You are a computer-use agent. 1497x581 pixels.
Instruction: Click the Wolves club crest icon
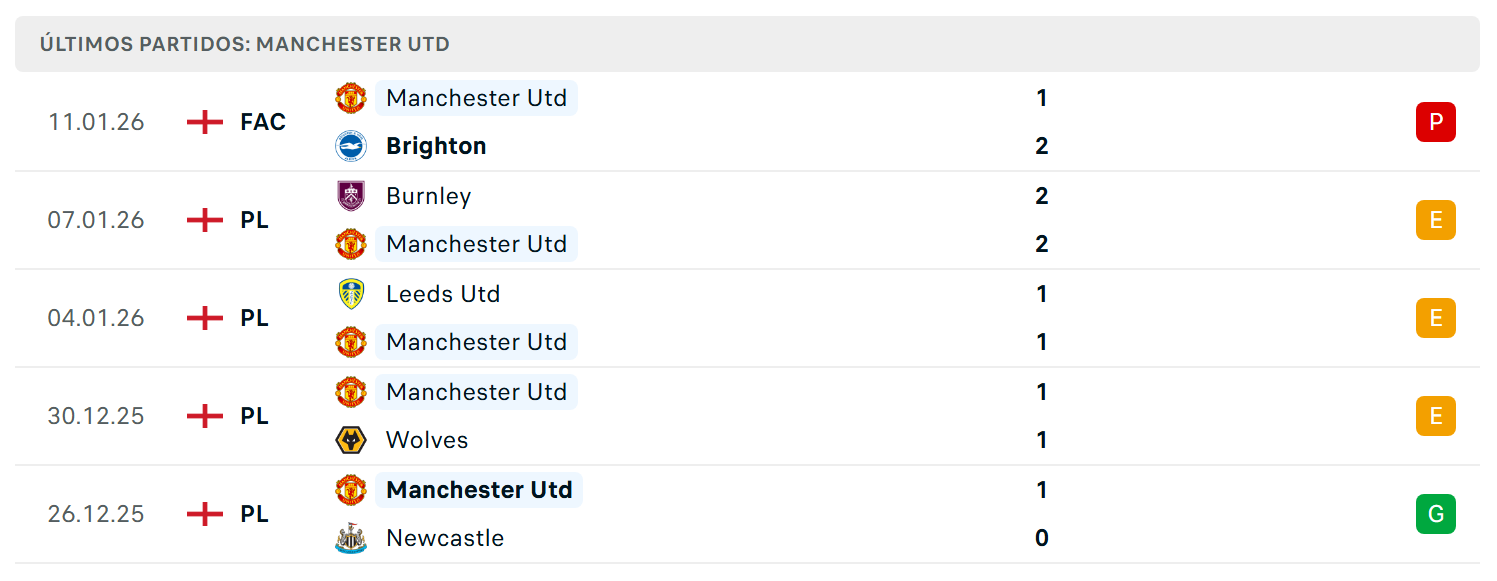point(351,440)
